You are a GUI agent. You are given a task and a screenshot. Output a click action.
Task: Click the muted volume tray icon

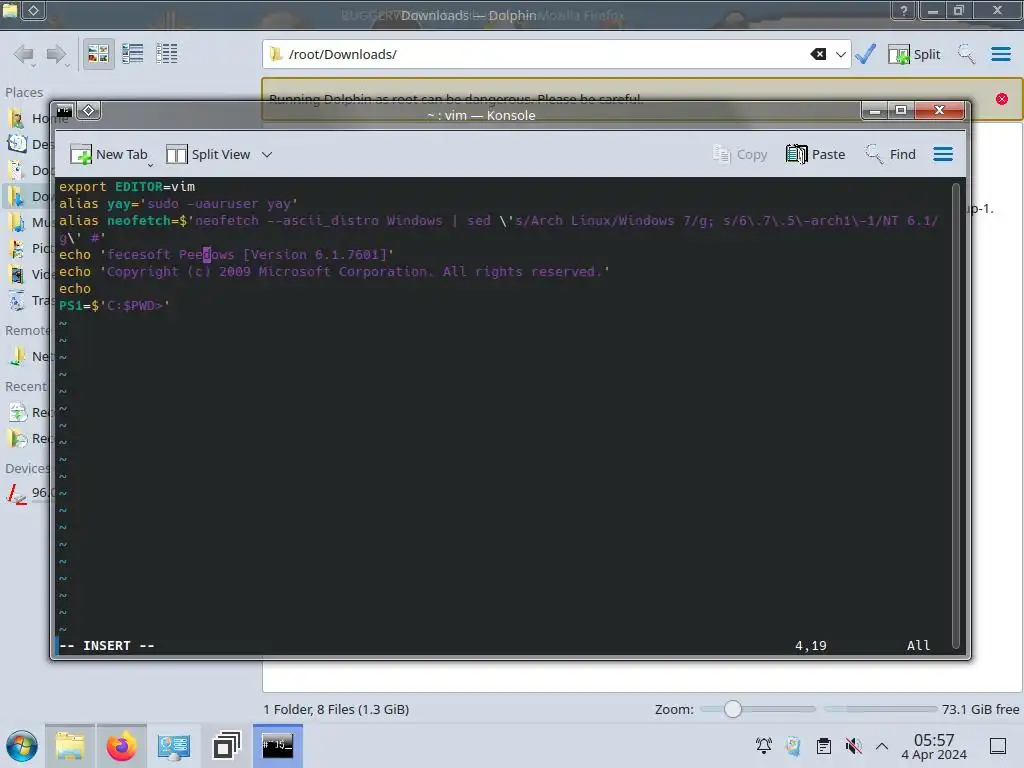point(853,745)
